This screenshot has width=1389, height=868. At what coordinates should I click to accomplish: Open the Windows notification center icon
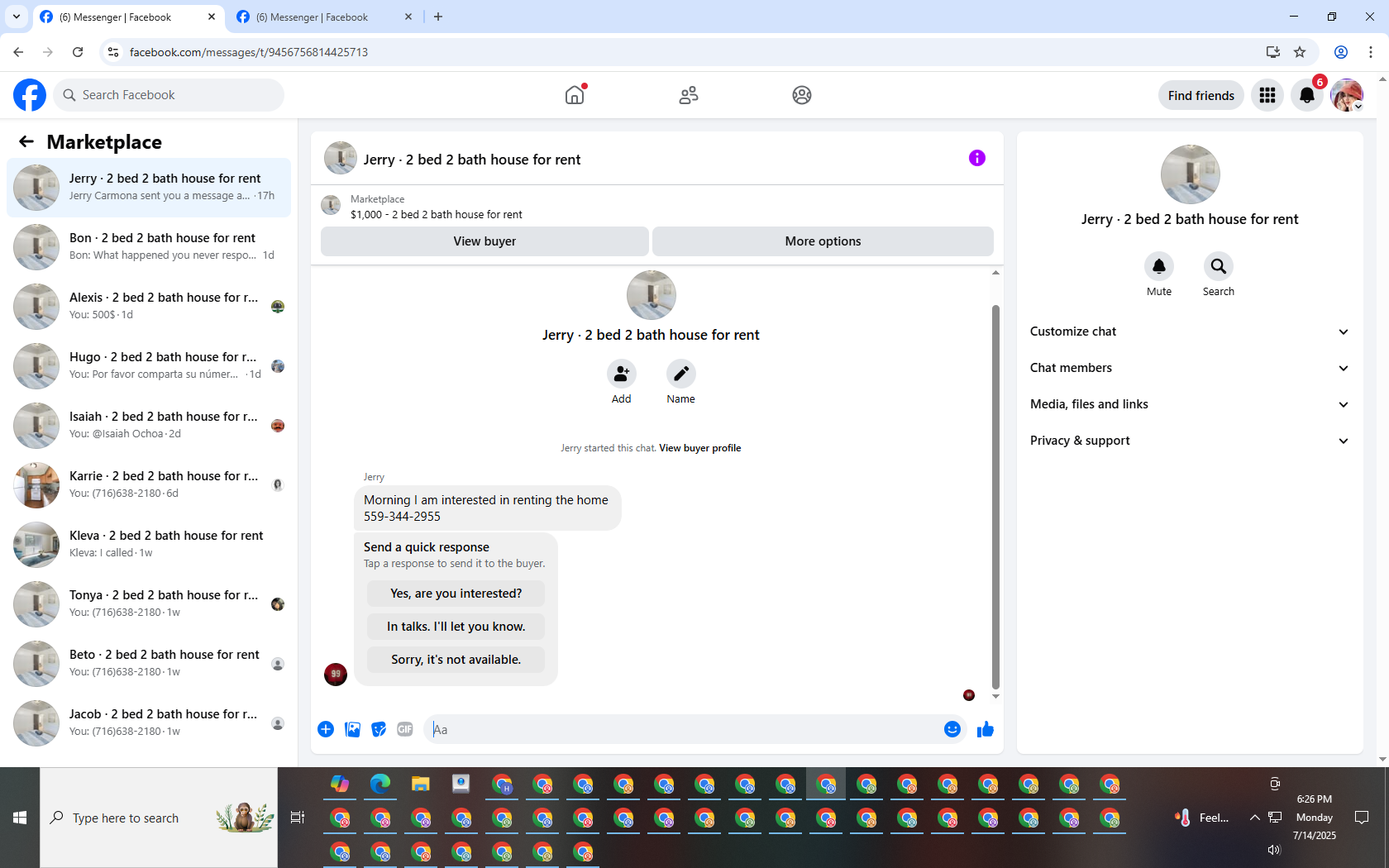1362,818
